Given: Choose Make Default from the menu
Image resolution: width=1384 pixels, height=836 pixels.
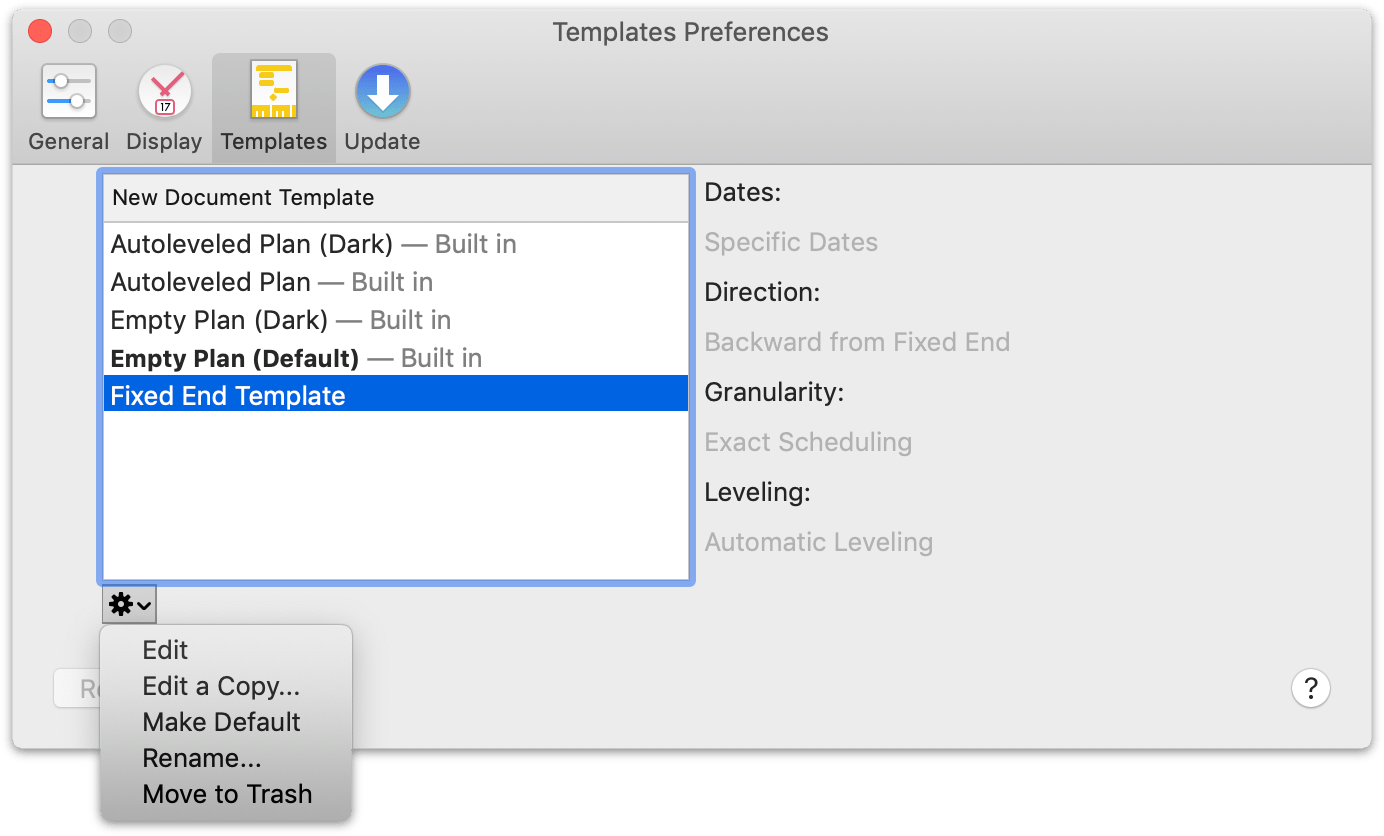Looking at the screenshot, I should tap(226, 722).
